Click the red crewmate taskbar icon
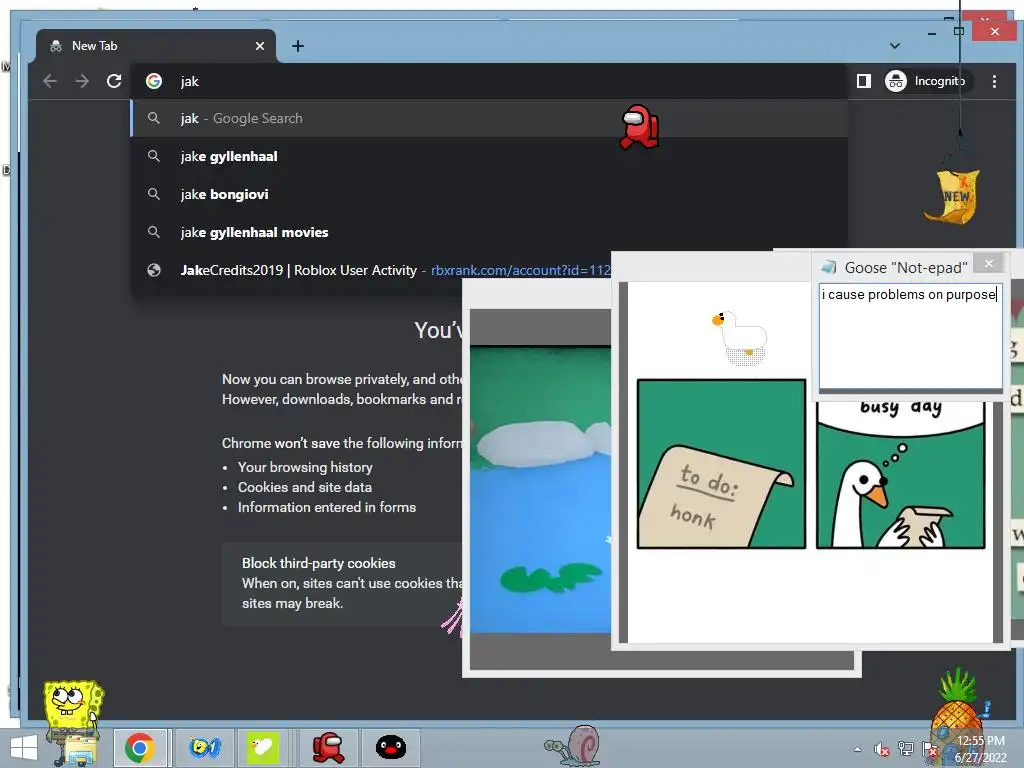The image size is (1024, 768). coord(328,748)
